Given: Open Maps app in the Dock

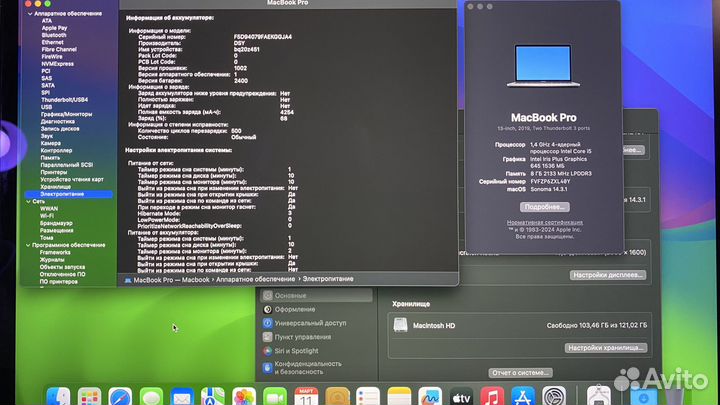Looking at the screenshot, I should pyautogui.click(x=213, y=397).
